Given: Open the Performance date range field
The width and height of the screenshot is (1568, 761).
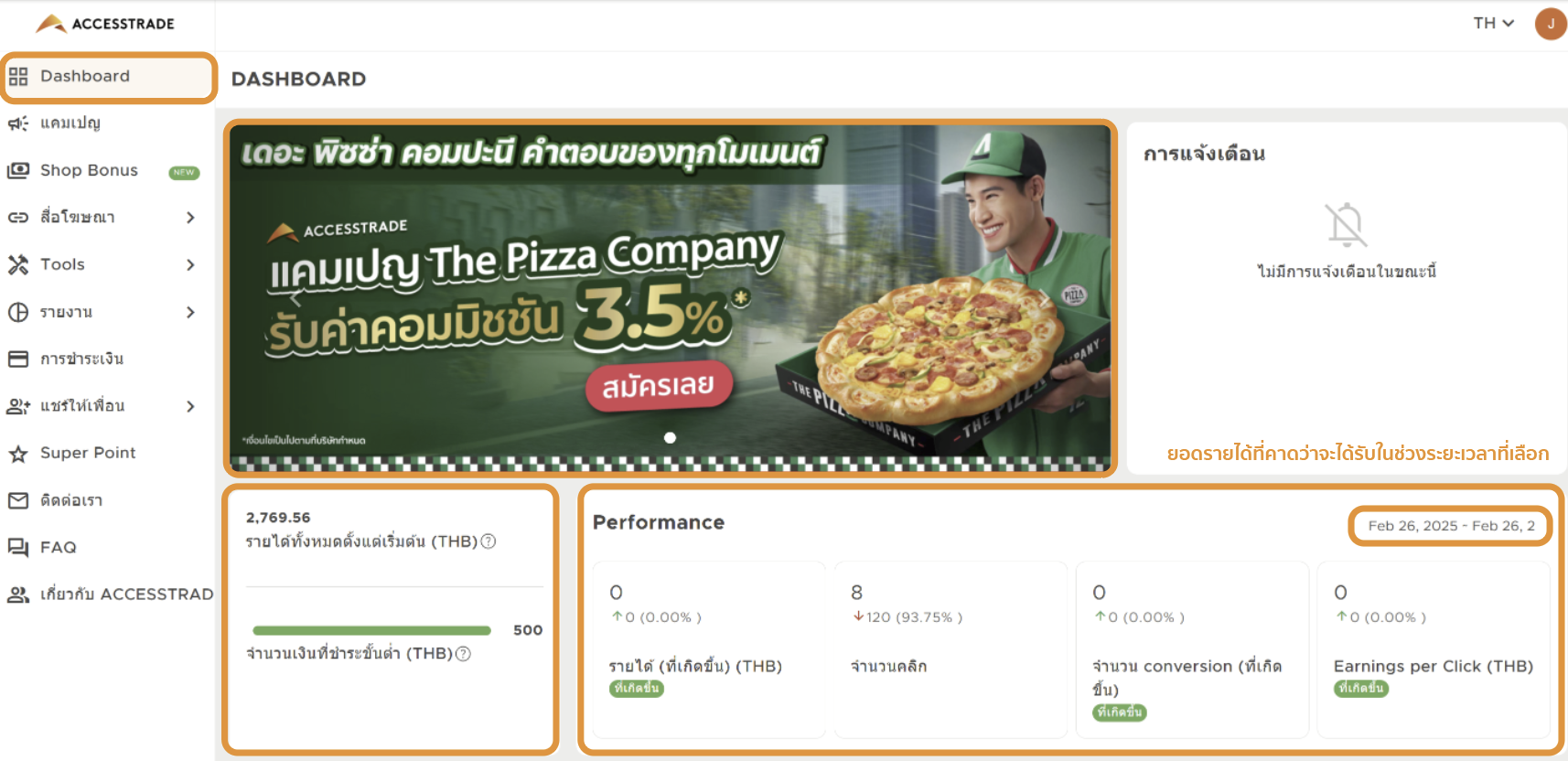Looking at the screenshot, I should point(1451,526).
